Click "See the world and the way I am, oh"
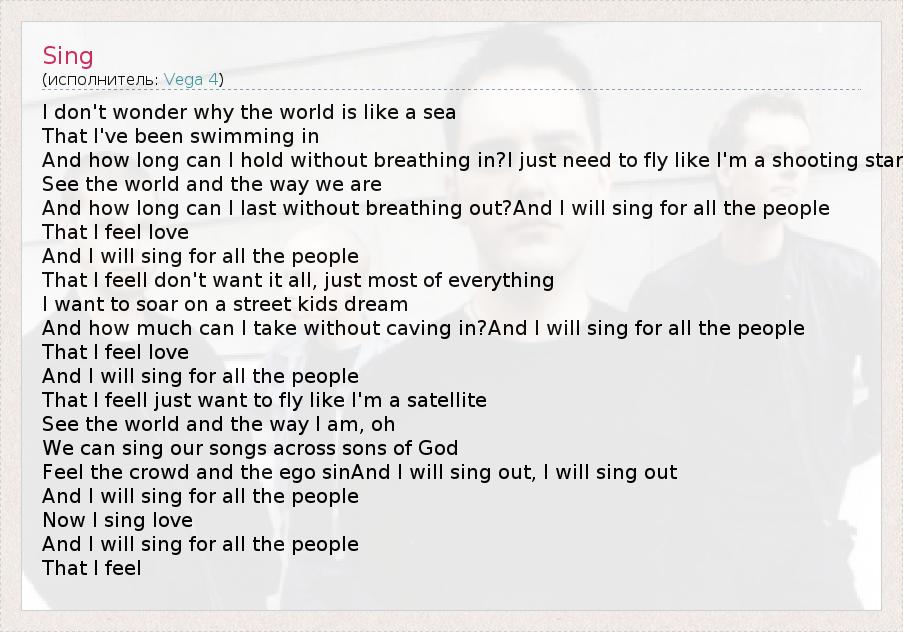This screenshot has width=903, height=632. 219,424
